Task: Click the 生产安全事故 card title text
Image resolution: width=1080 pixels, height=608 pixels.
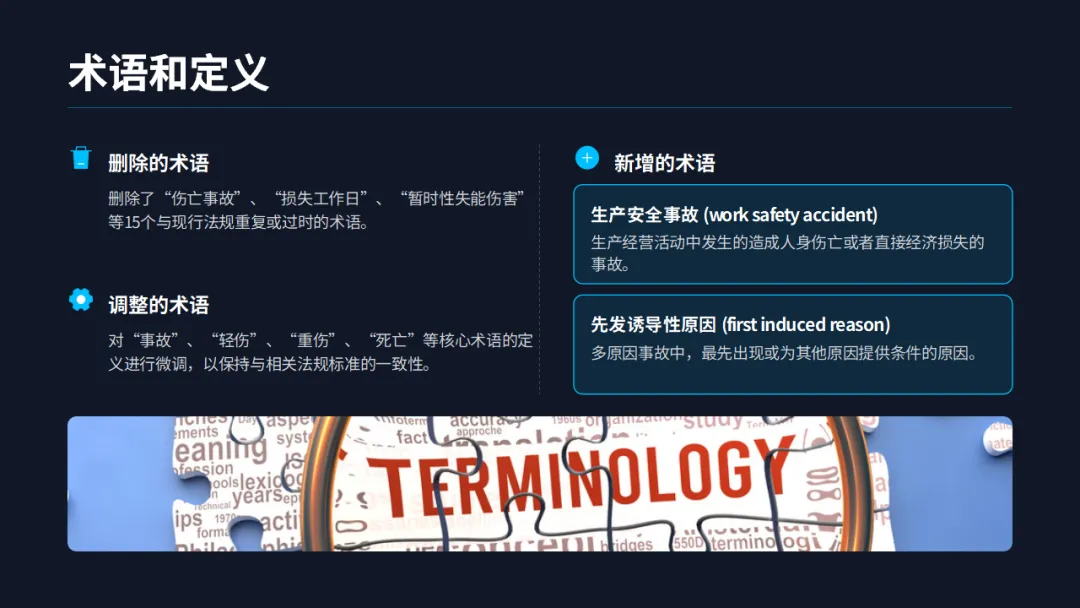Action: click(734, 215)
